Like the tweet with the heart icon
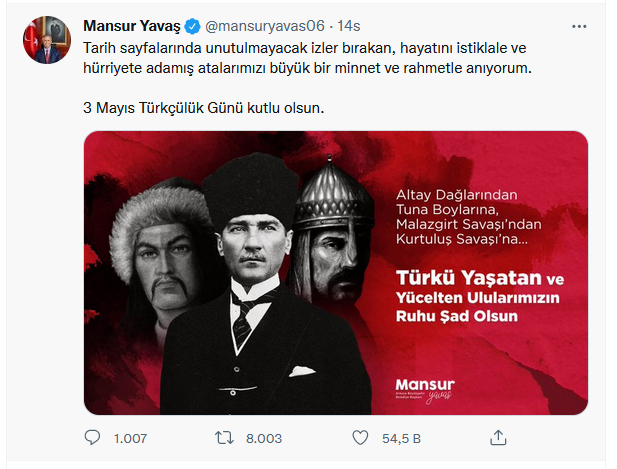This screenshot has width=617, height=469. [361, 438]
